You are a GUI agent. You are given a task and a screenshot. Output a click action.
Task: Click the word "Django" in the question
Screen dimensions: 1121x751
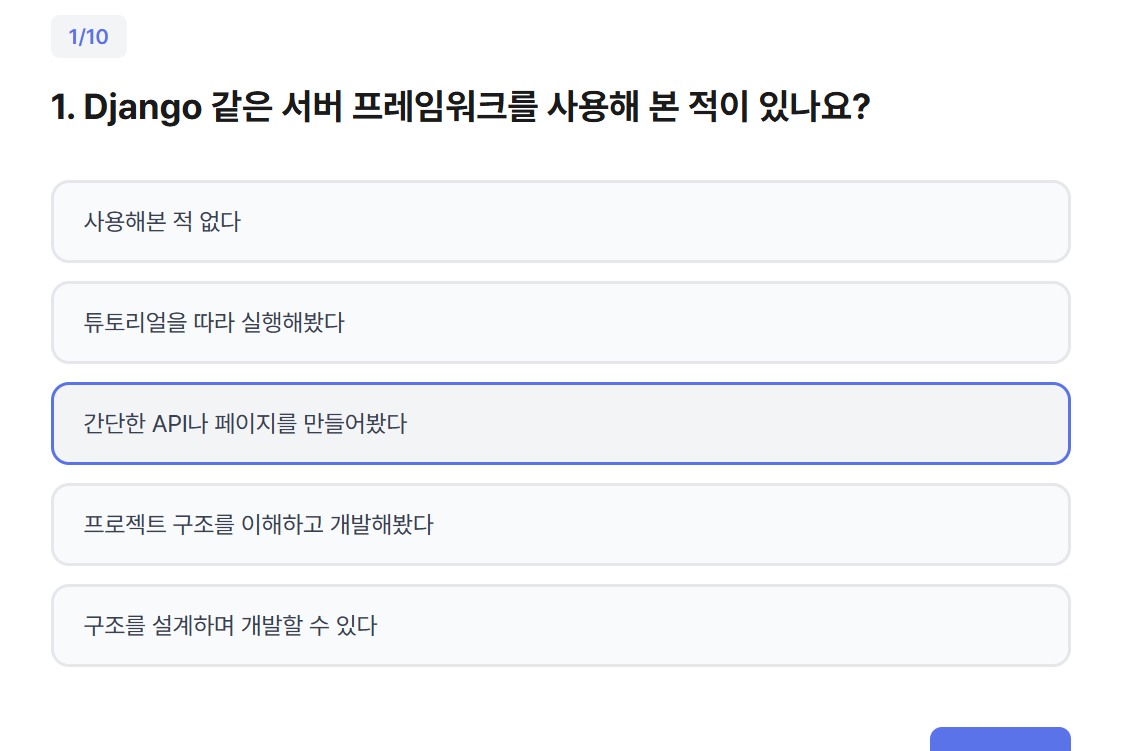pyautogui.click(x=143, y=108)
